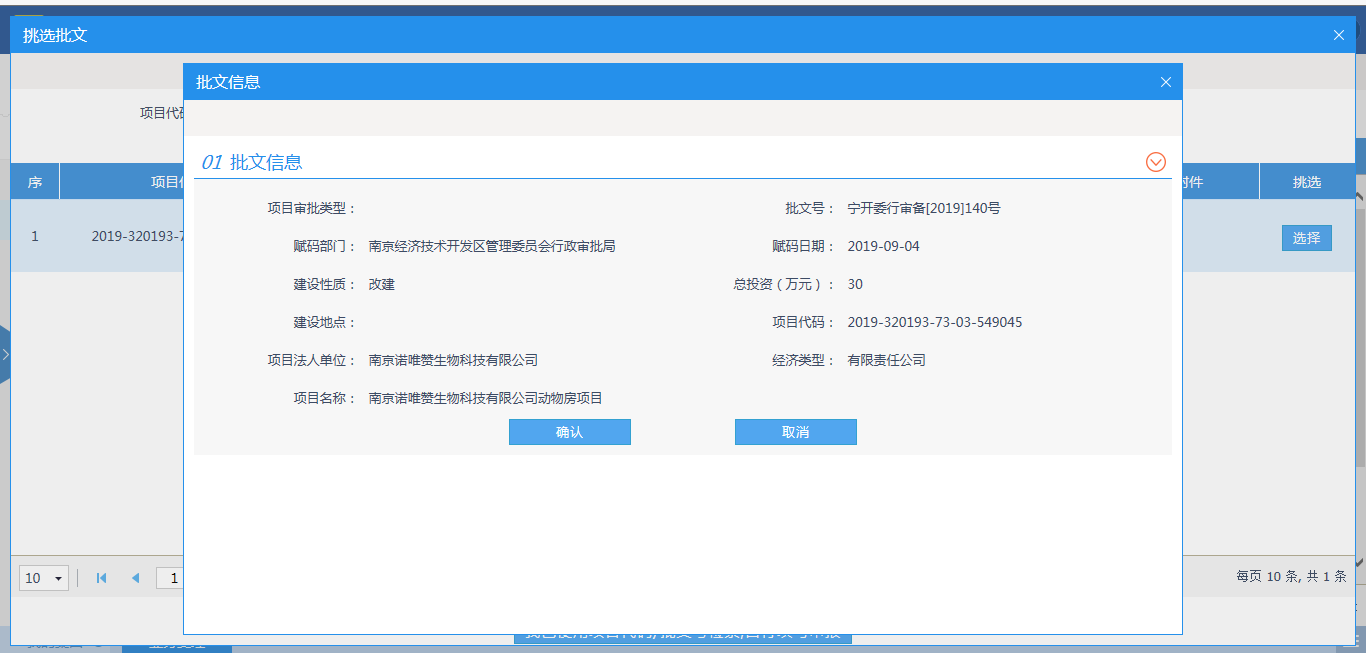Click the 序 column header
The width and height of the screenshot is (1366, 653).
pyautogui.click(x=35, y=182)
